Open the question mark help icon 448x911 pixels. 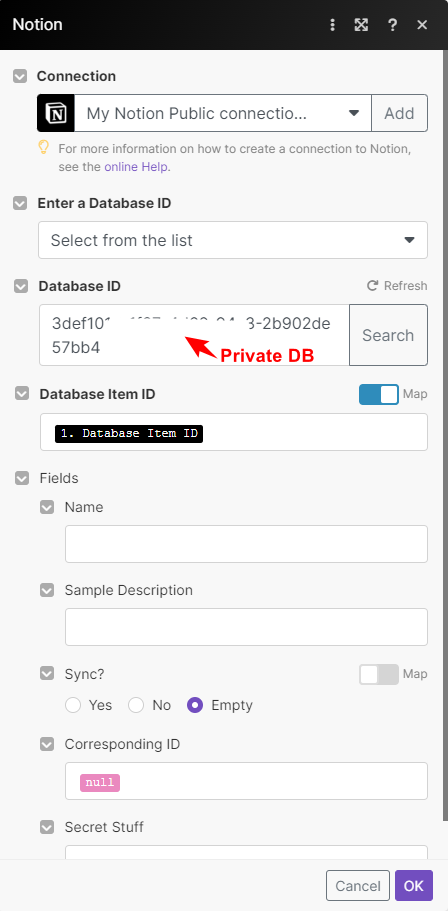click(392, 25)
